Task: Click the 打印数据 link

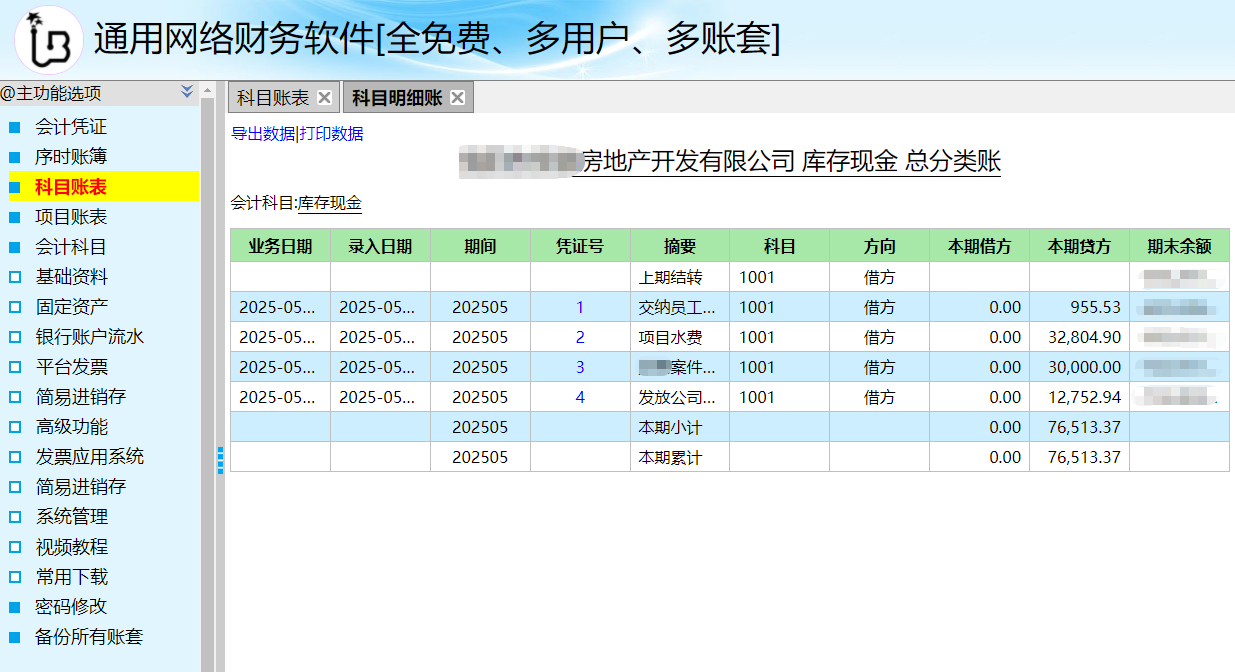Action: (x=331, y=134)
